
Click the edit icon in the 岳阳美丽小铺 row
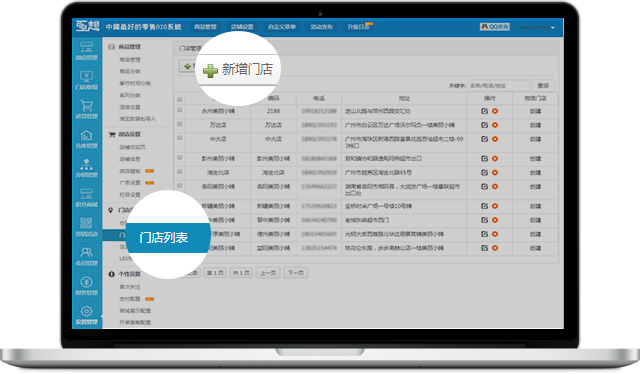click(484, 187)
